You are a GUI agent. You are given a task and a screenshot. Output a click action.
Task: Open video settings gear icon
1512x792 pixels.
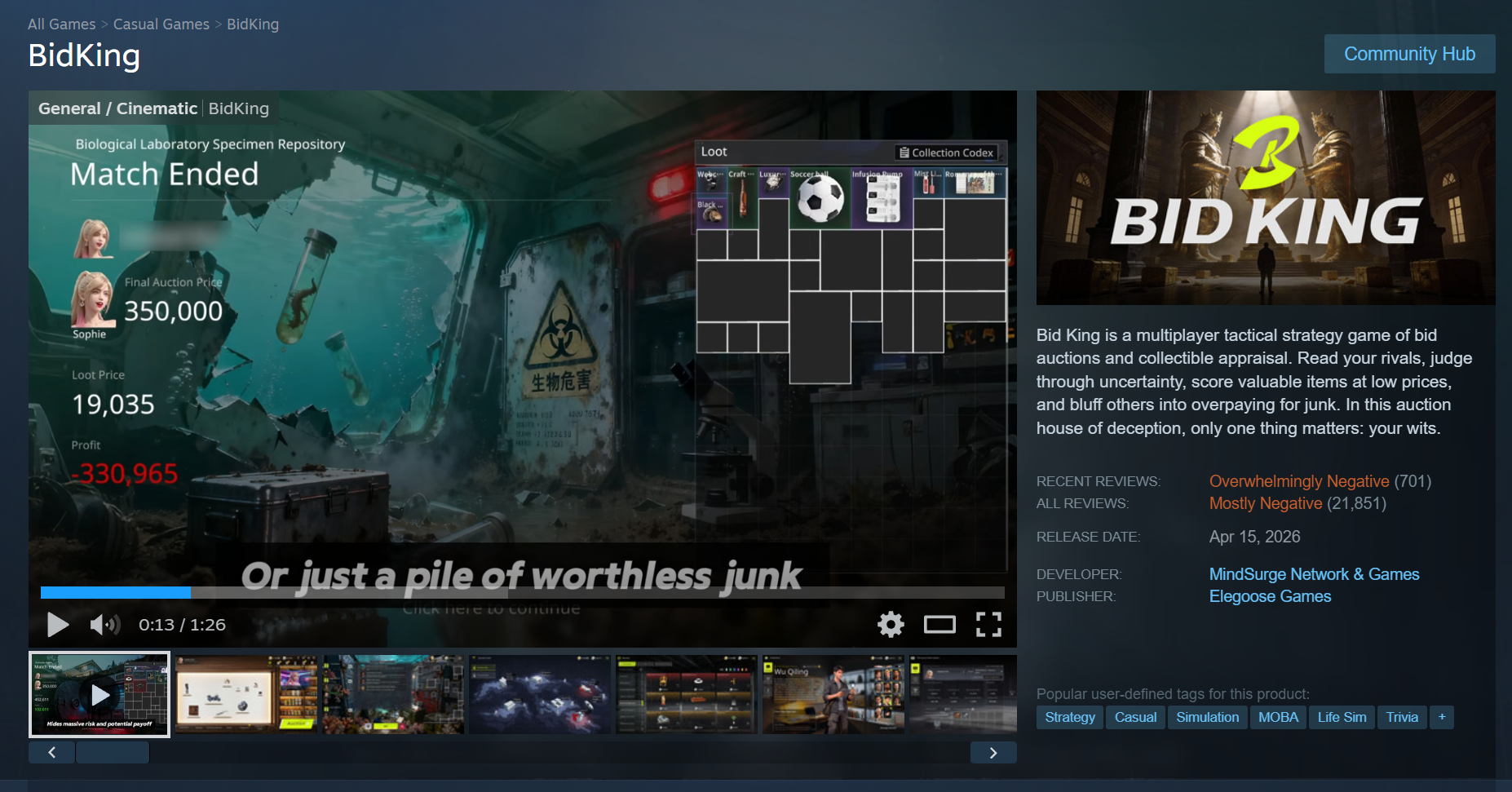891,625
